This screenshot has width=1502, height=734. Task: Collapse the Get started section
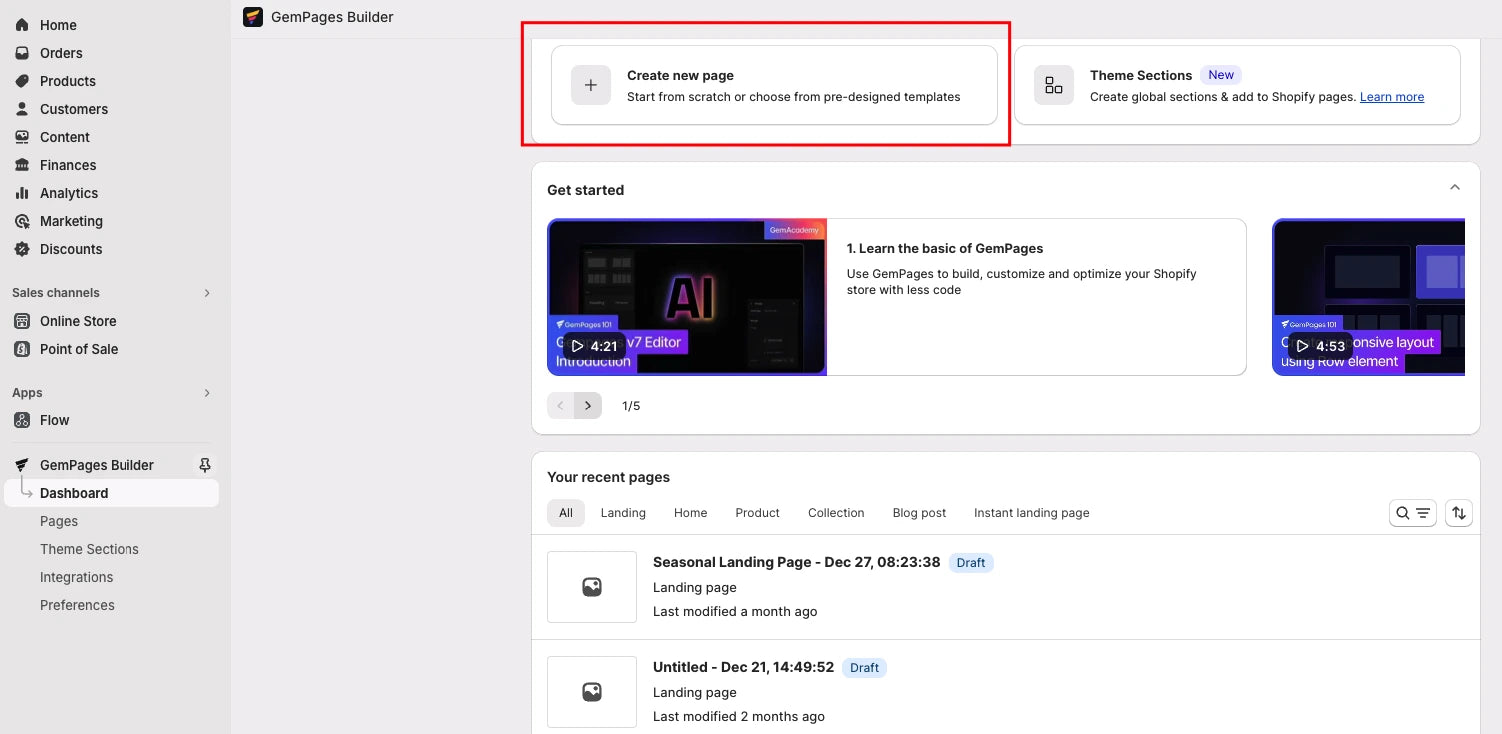tap(1455, 187)
